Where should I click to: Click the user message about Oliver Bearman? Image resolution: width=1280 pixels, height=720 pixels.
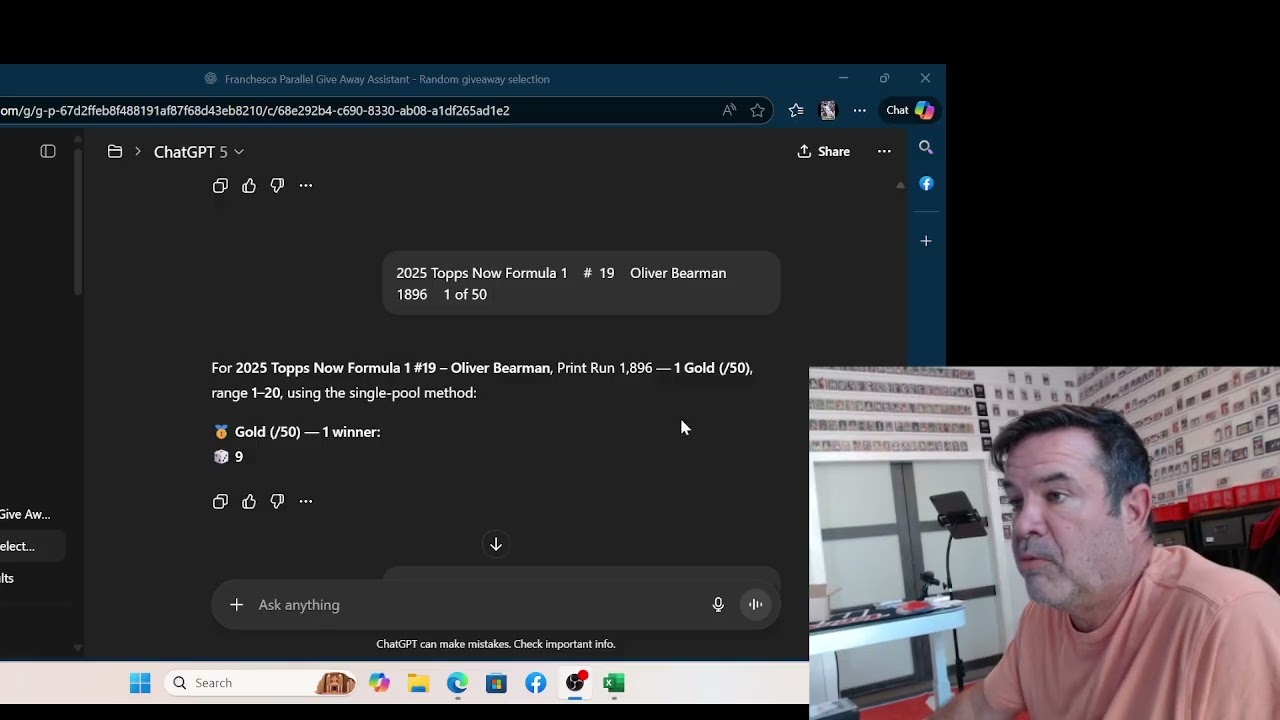[581, 283]
